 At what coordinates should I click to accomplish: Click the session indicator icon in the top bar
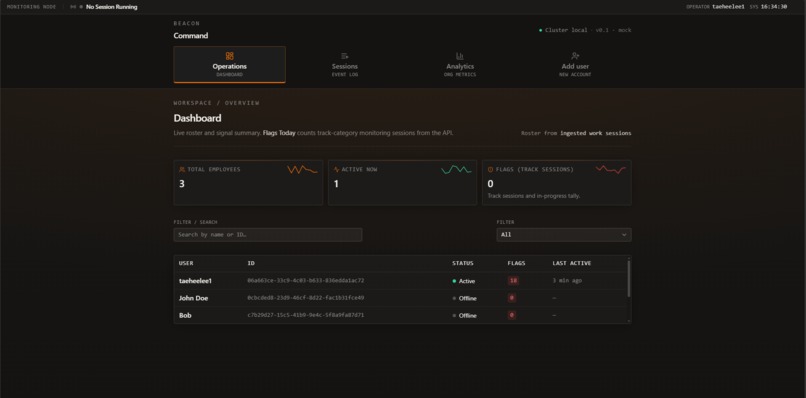(x=73, y=7)
